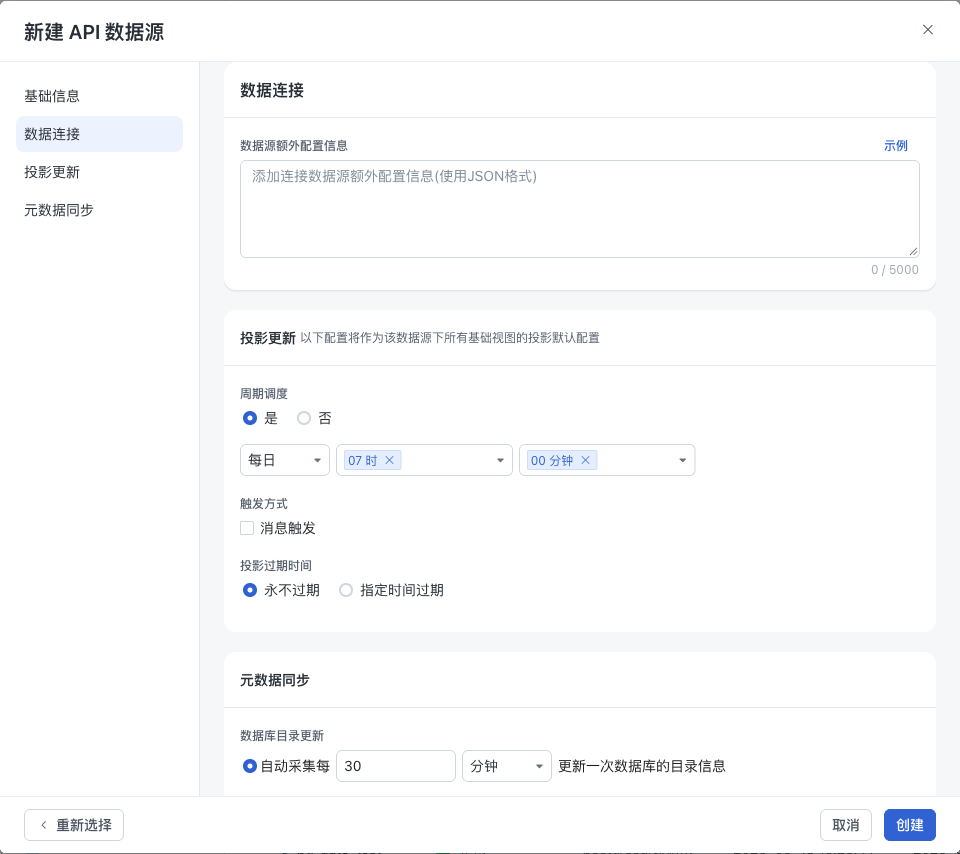The width and height of the screenshot is (960, 854).
Task: Open the 分钟 unit dropdown
Action: click(506, 766)
